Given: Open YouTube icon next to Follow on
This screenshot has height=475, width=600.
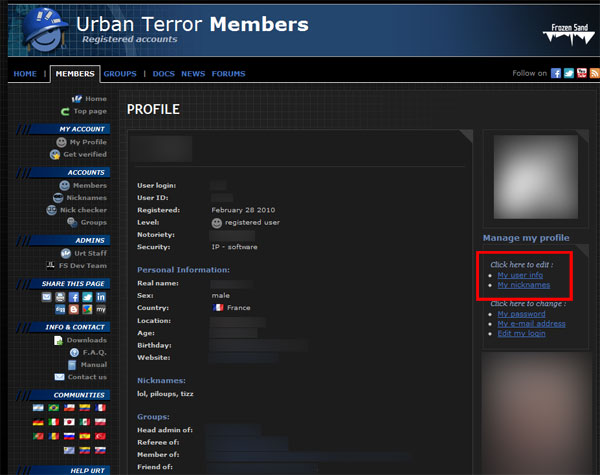Looking at the screenshot, I should 582,73.
